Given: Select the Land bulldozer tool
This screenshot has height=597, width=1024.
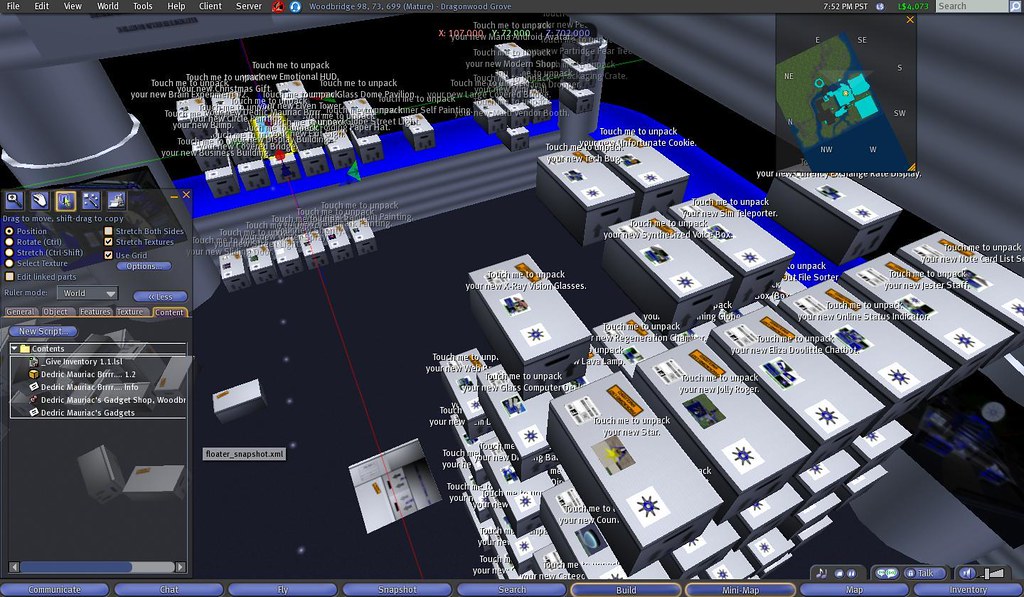Looking at the screenshot, I should 115,200.
